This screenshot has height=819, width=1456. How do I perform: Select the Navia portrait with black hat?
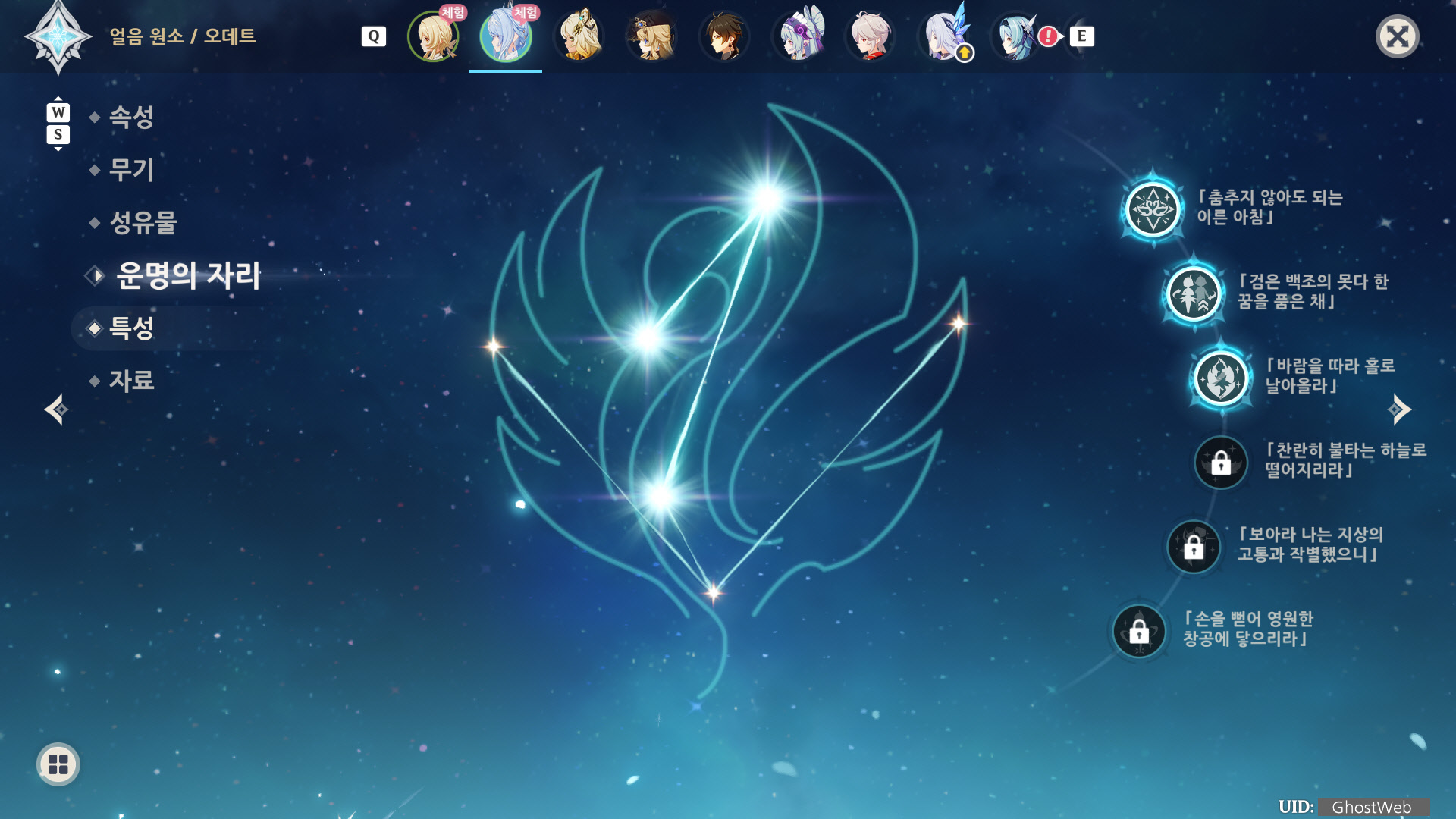[651, 36]
